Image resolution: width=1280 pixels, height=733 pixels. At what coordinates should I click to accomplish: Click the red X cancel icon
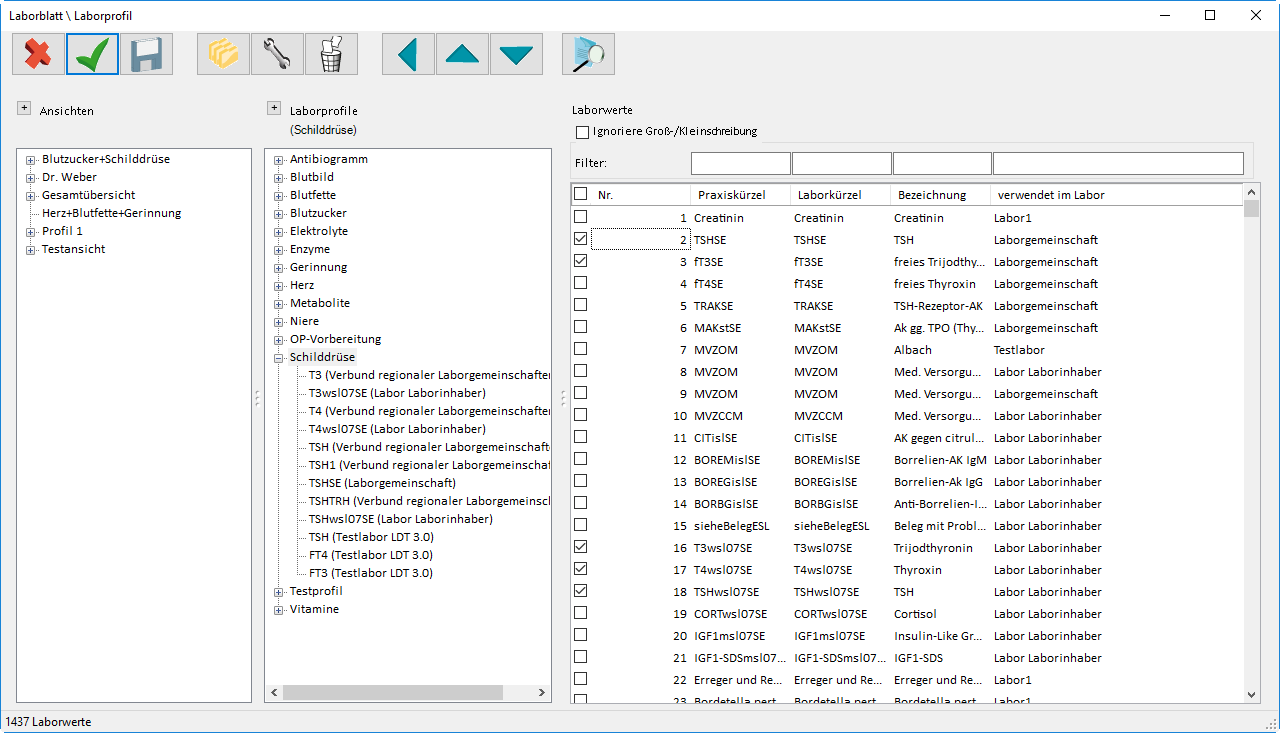[x=38, y=54]
